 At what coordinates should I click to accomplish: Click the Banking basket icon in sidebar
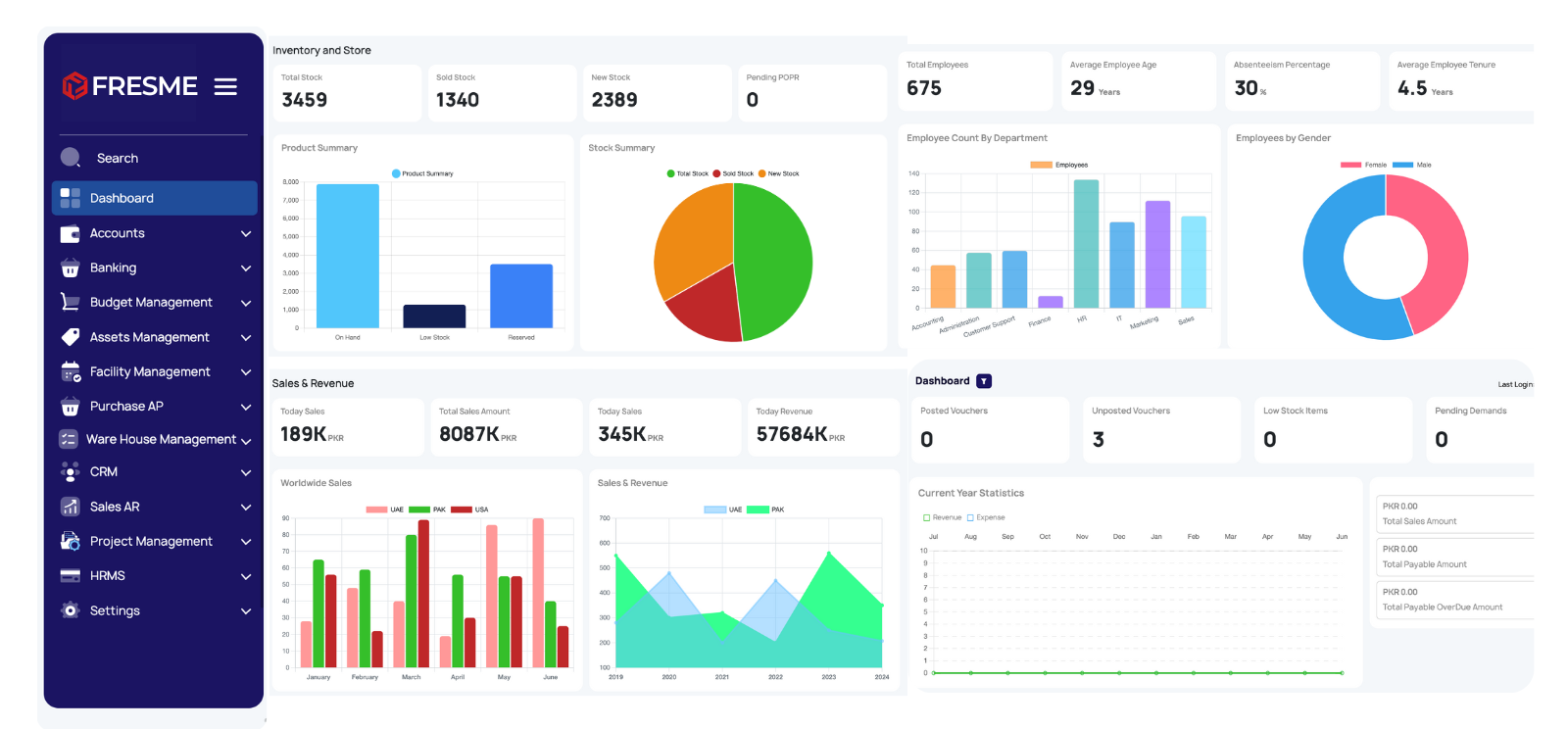point(71,268)
